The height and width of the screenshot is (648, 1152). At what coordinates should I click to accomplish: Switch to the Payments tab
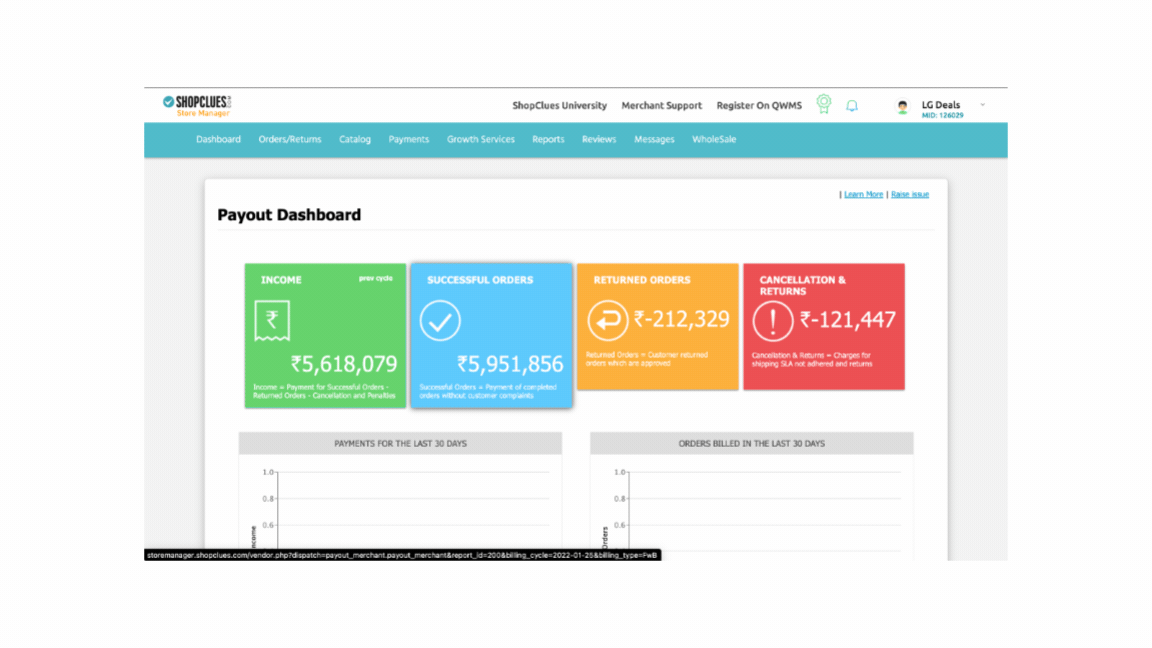tap(409, 139)
